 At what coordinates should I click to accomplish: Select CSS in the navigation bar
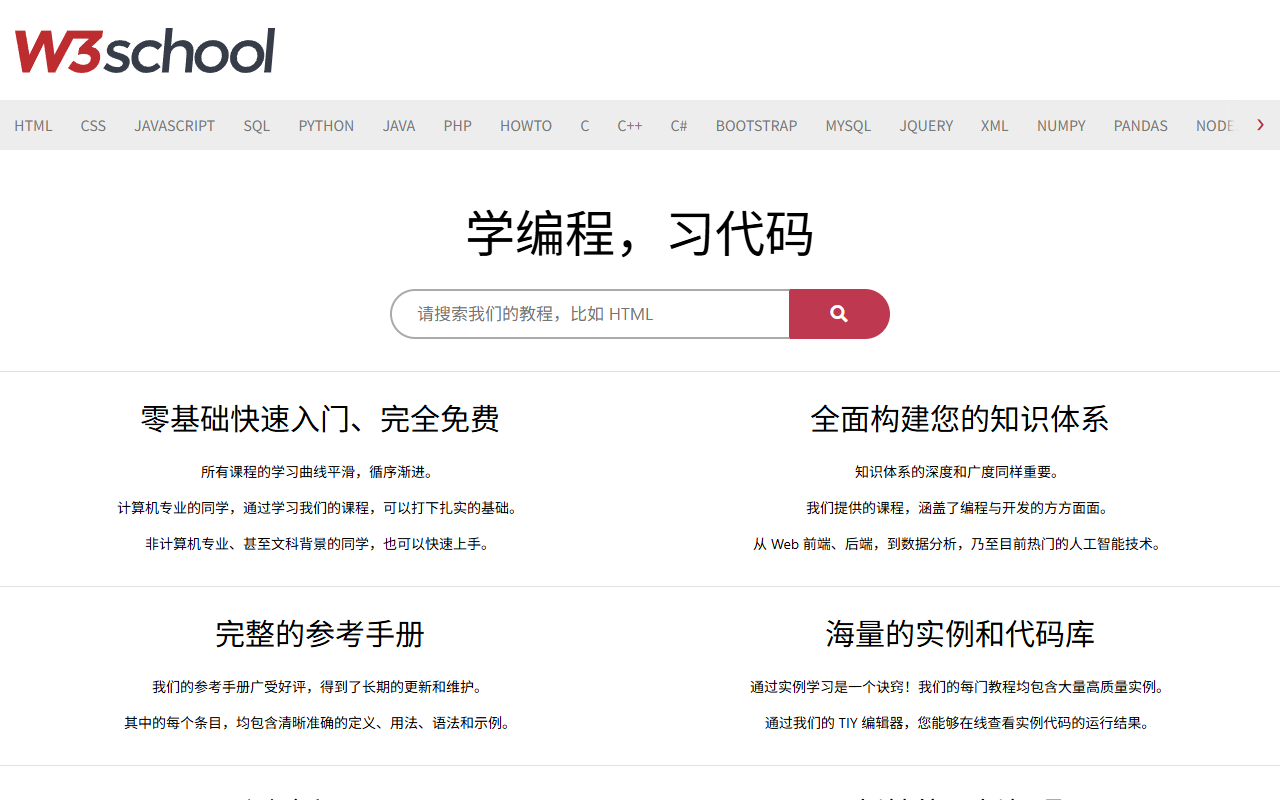[93, 126]
